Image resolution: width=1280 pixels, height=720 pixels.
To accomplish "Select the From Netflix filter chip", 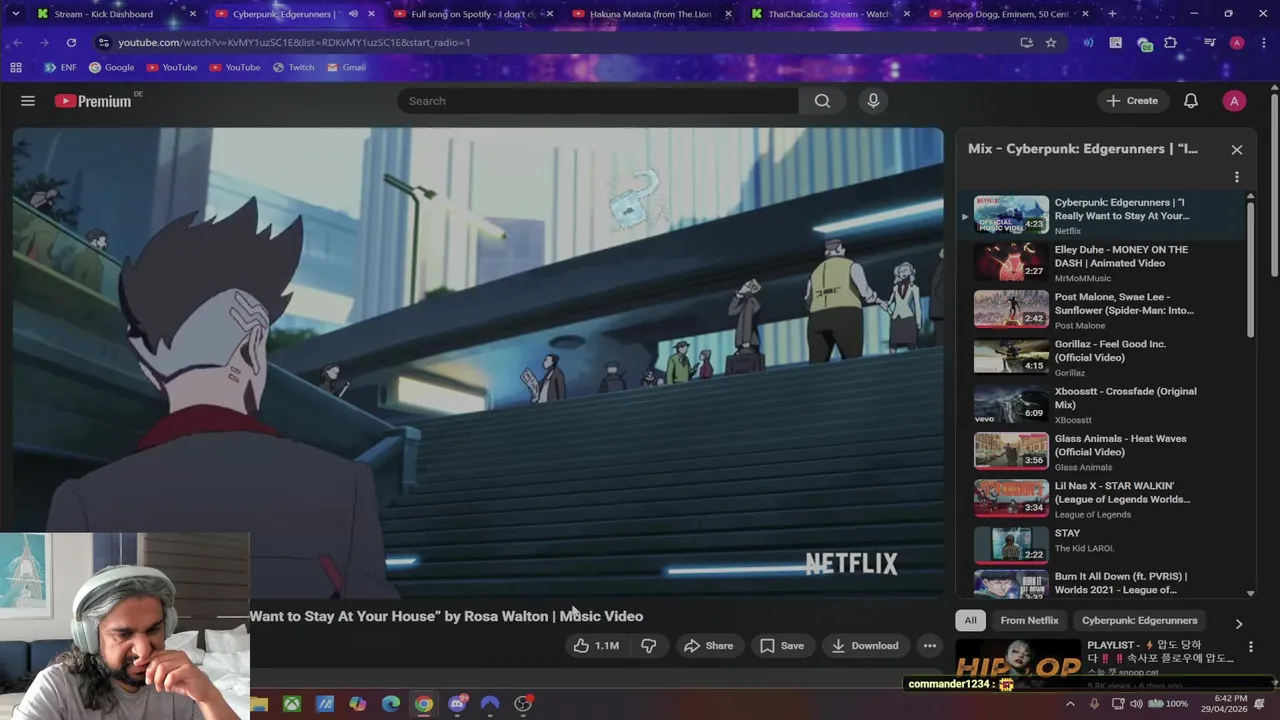I will [x=1029, y=621].
